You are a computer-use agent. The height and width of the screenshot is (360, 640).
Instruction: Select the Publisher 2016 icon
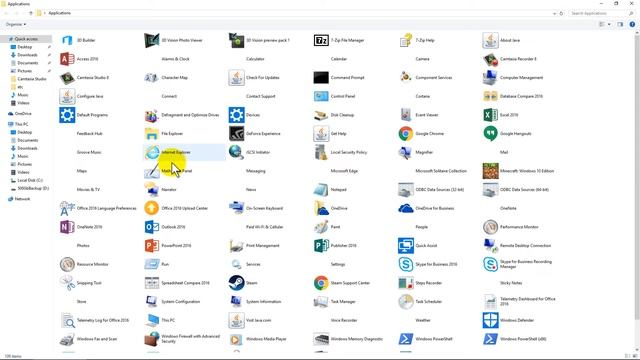[321, 246]
